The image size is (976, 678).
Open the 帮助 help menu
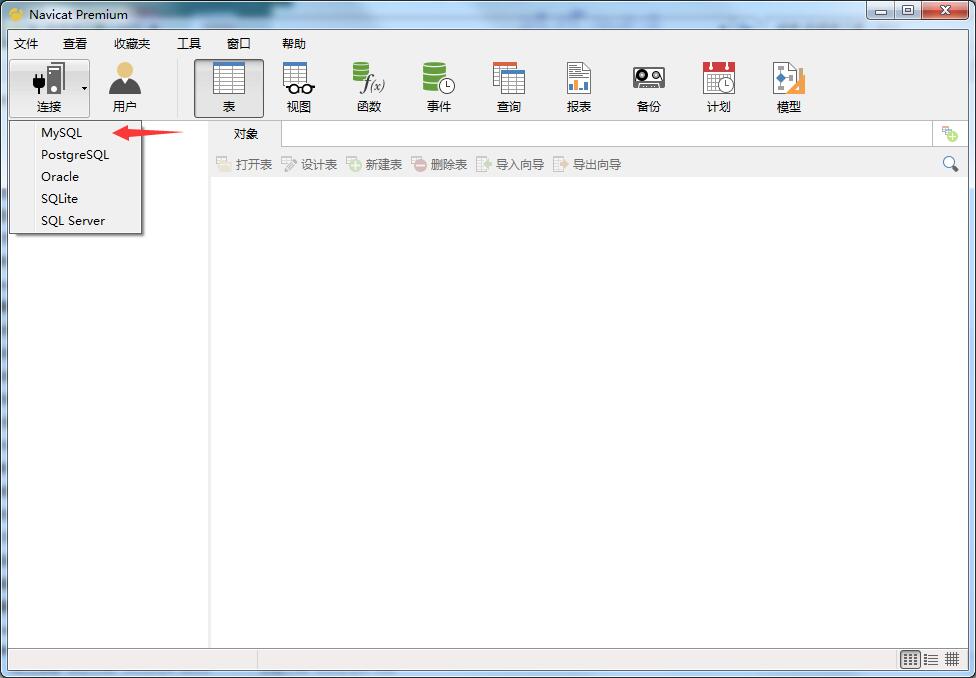[x=294, y=44]
